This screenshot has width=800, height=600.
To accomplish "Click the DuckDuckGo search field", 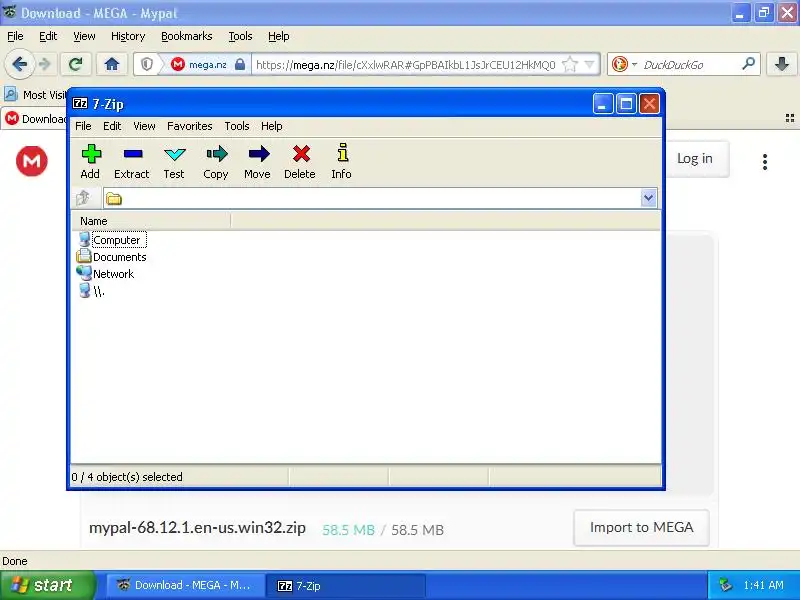I will tap(690, 65).
